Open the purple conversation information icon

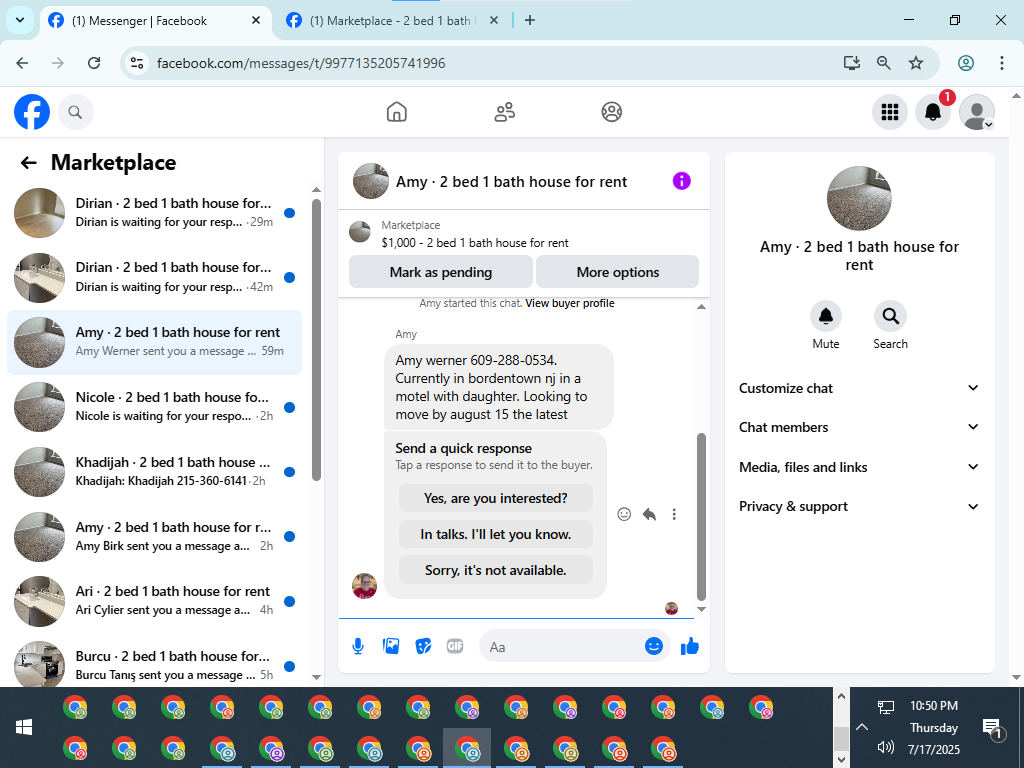681,181
